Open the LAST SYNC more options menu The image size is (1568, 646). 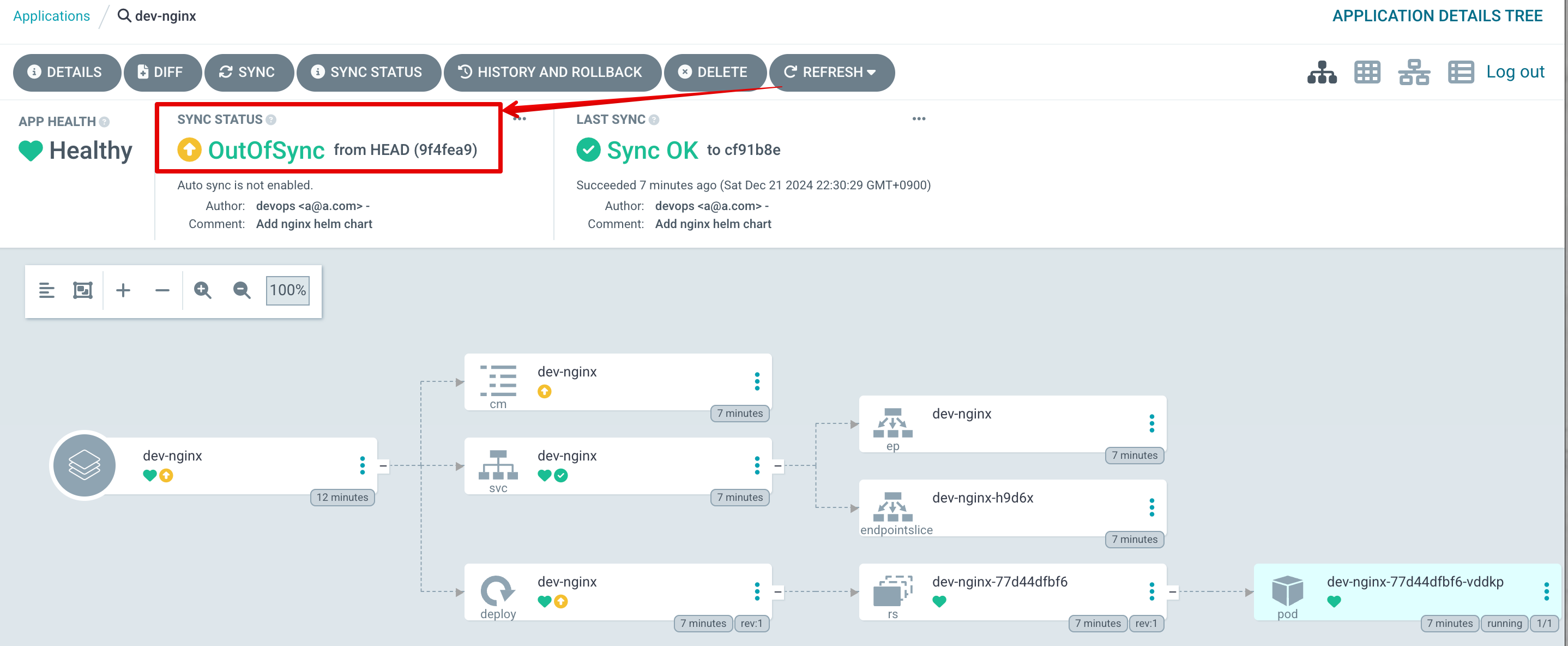click(919, 119)
